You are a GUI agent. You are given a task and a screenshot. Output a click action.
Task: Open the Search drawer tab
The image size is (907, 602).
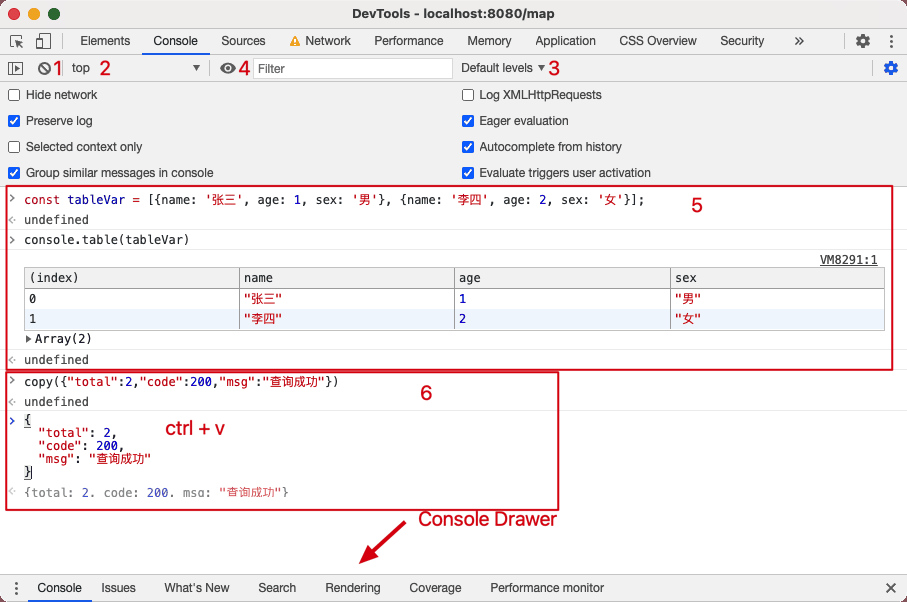pos(277,588)
